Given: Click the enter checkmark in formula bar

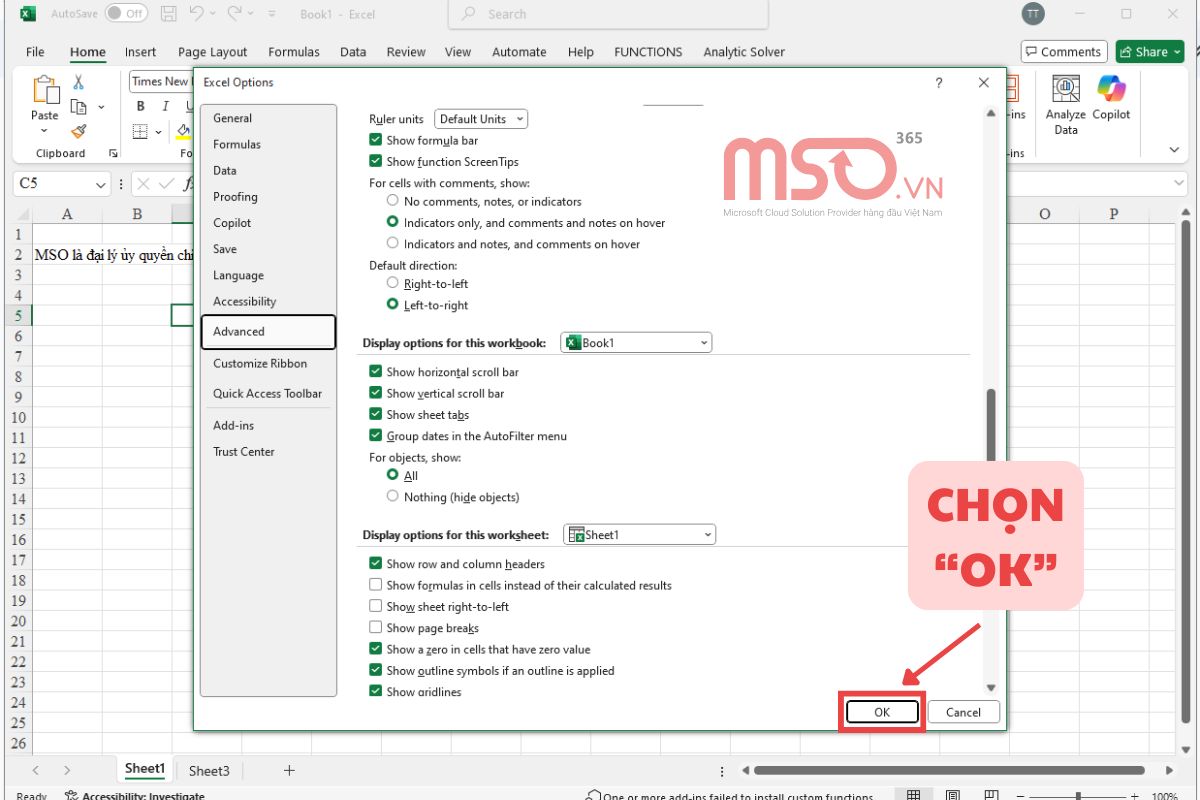Looking at the screenshot, I should pos(168,184).
